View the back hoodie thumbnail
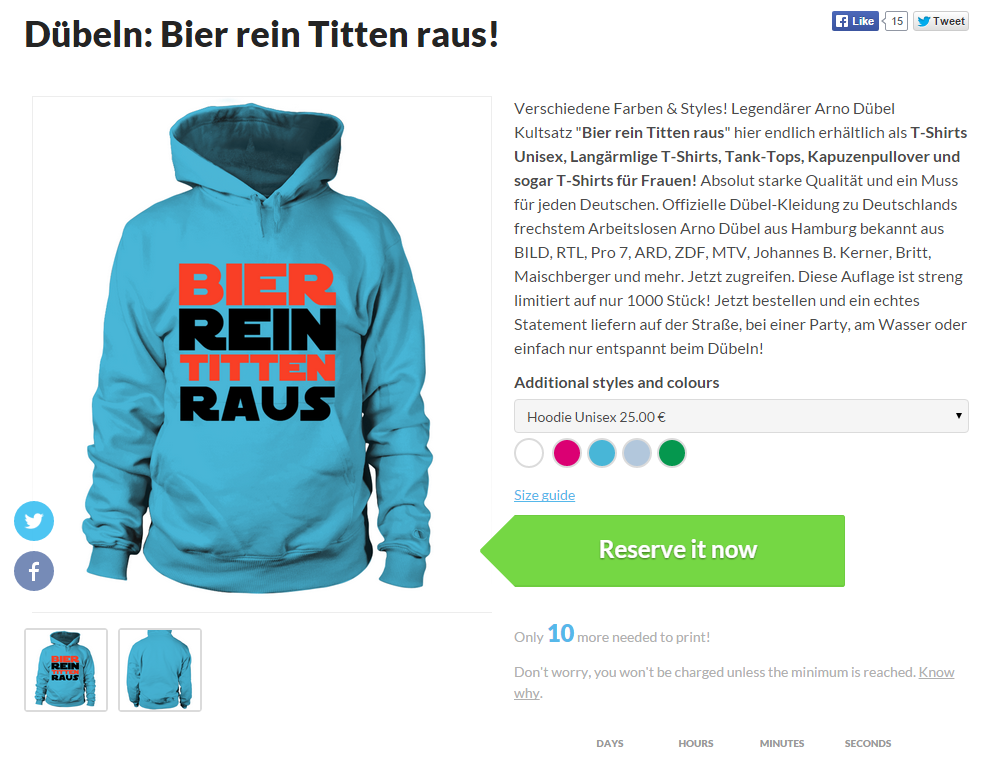 point(160,670)
